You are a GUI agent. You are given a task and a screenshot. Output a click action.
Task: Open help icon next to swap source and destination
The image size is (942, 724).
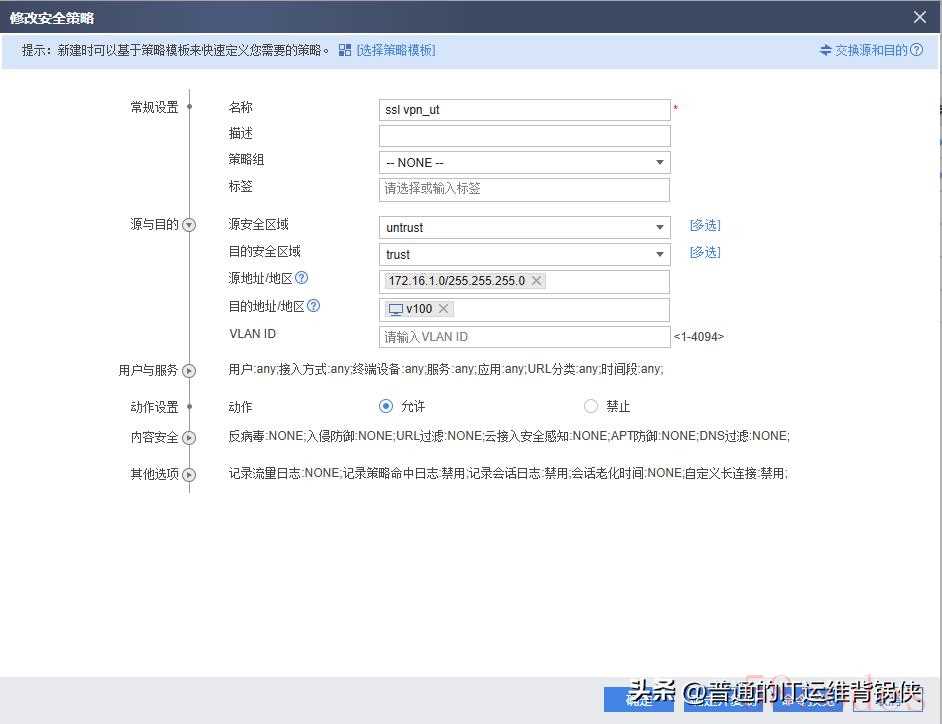pos(916,50)
